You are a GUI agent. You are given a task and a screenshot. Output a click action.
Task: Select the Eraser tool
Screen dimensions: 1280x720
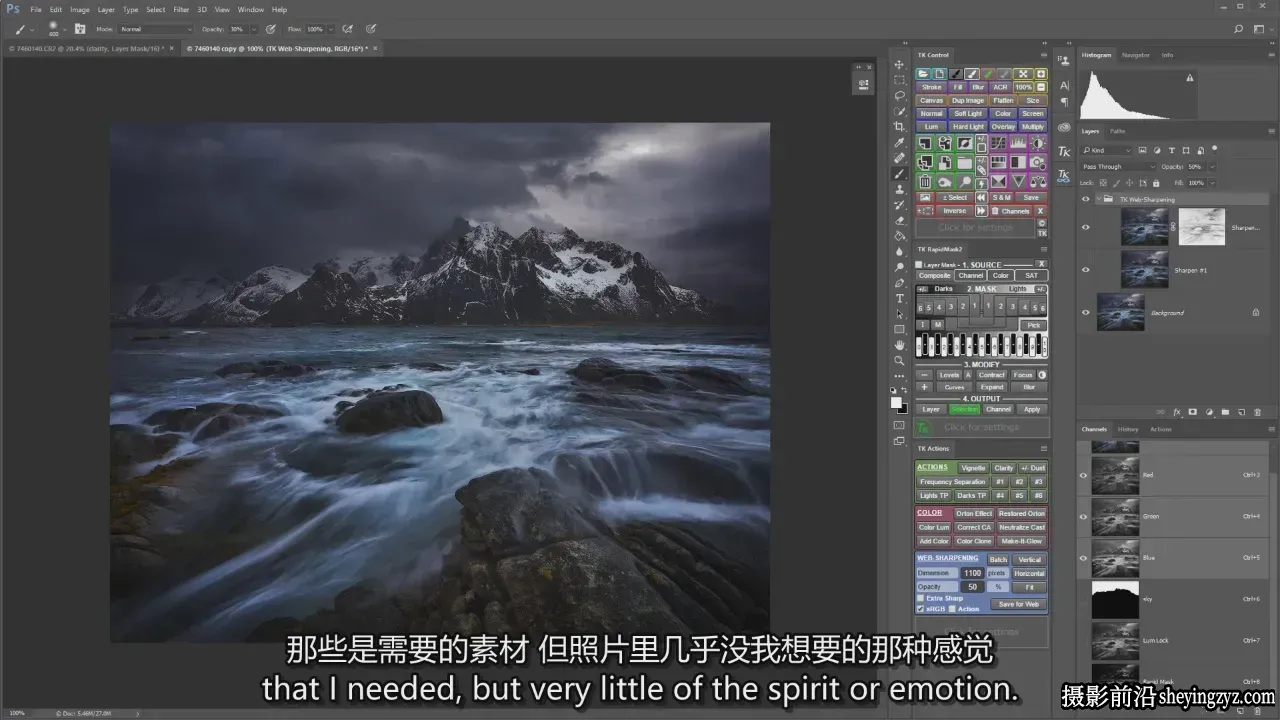tap(899, 220)
